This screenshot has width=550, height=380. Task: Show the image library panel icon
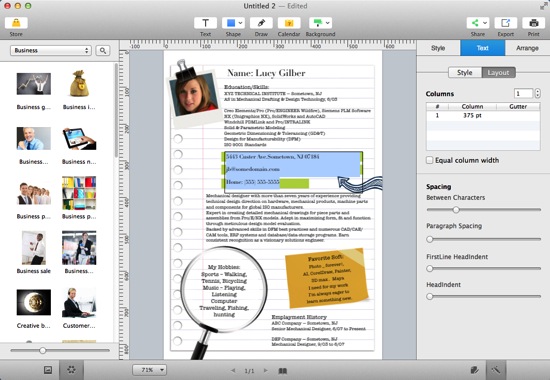tap(48, 369)
